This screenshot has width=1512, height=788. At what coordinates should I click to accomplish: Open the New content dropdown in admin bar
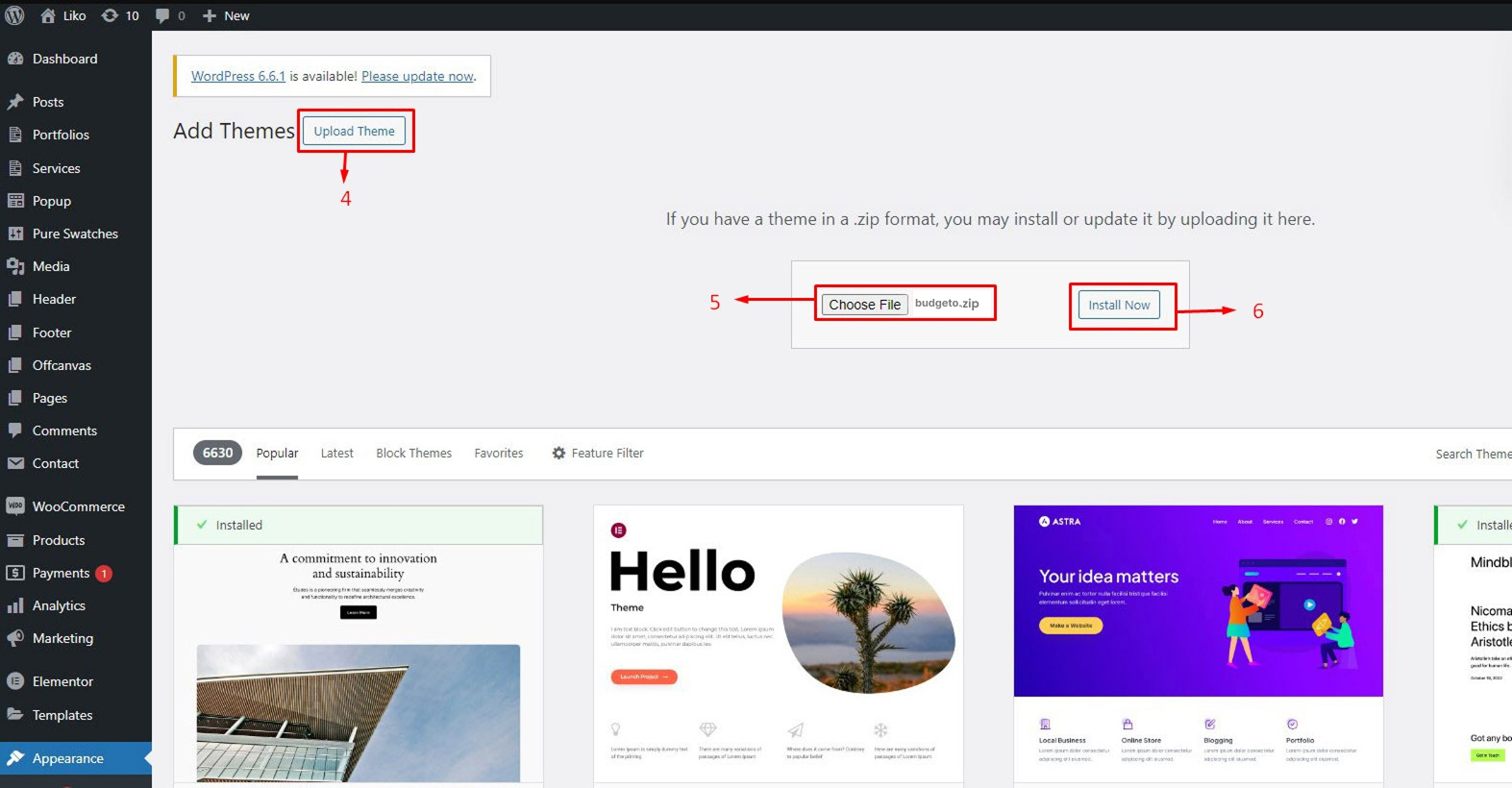click(x=227, y=15)
